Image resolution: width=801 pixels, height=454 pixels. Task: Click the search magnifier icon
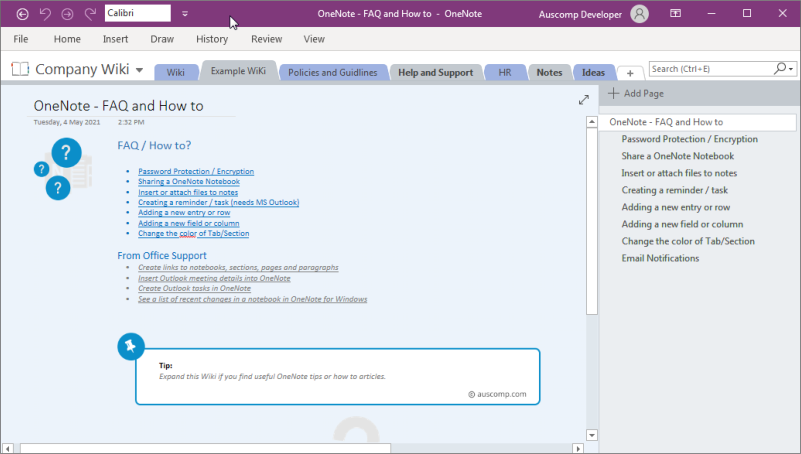780,68
